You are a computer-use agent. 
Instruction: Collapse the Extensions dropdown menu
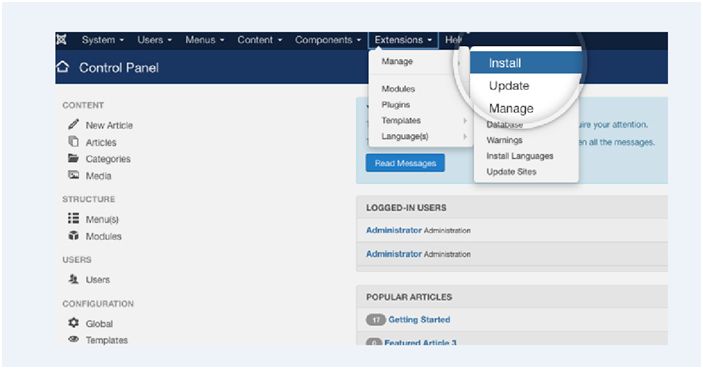pos(403,40)
